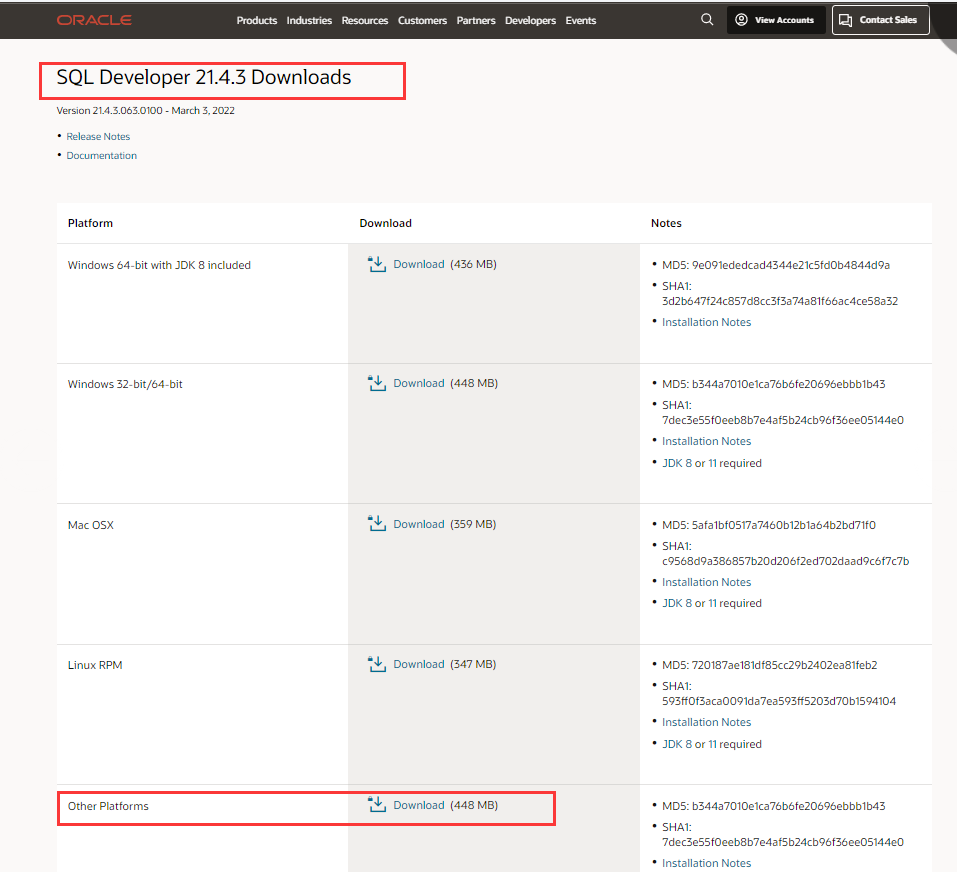Open the Documentation link

(101, 156)
